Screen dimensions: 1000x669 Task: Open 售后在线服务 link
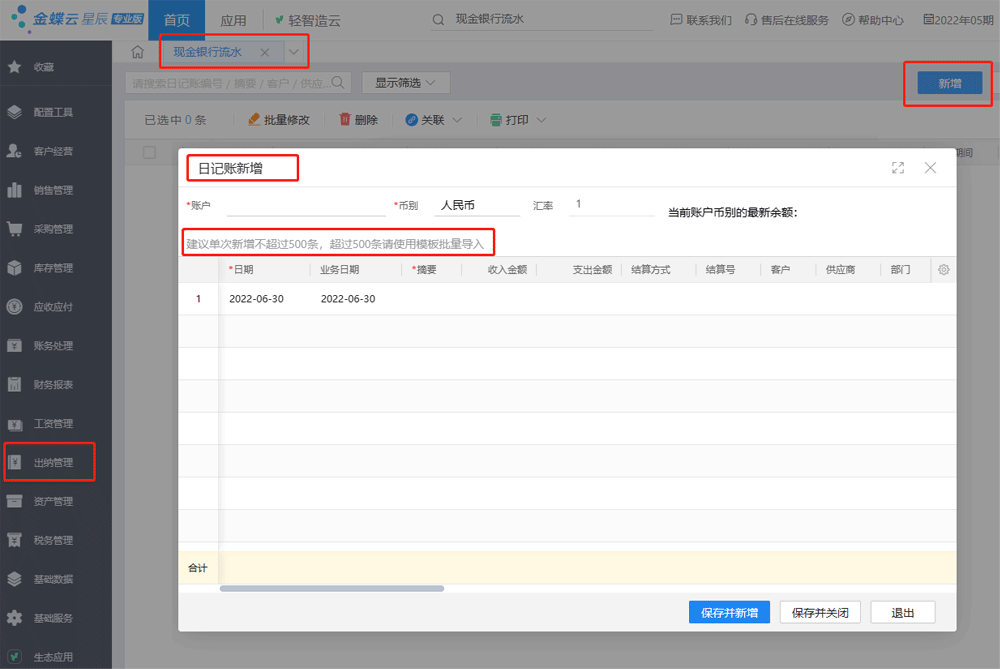786,20
